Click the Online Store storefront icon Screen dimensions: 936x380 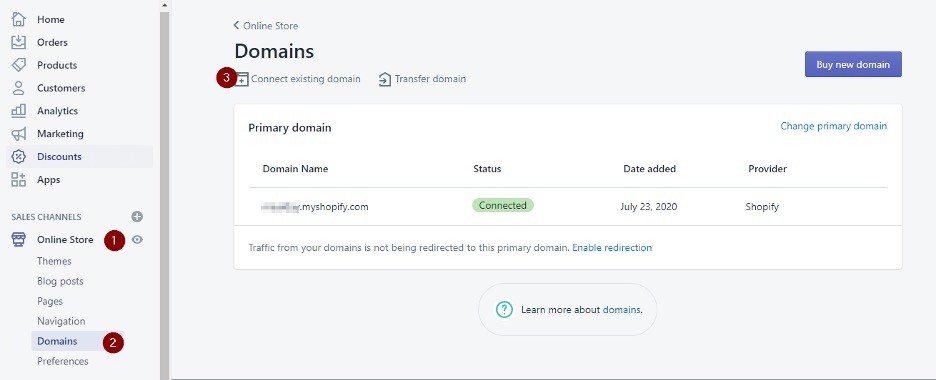[19, 239]
